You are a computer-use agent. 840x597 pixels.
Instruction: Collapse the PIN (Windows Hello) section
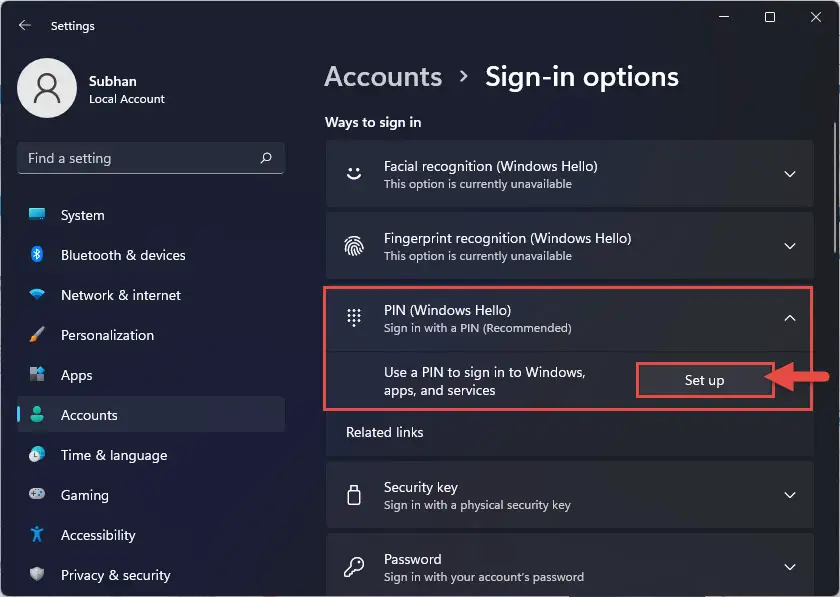(788, 317)
